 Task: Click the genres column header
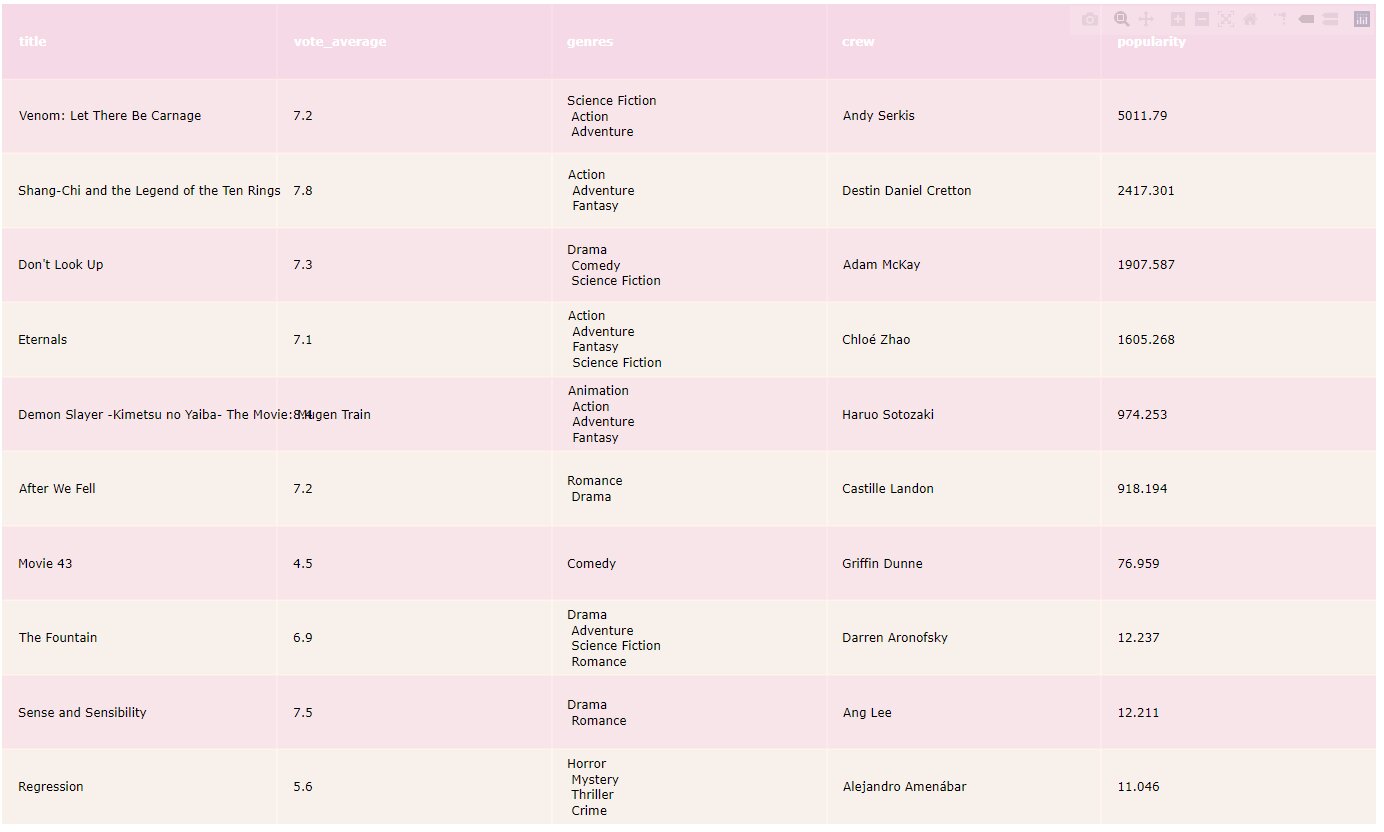click(x=590, y=42)
